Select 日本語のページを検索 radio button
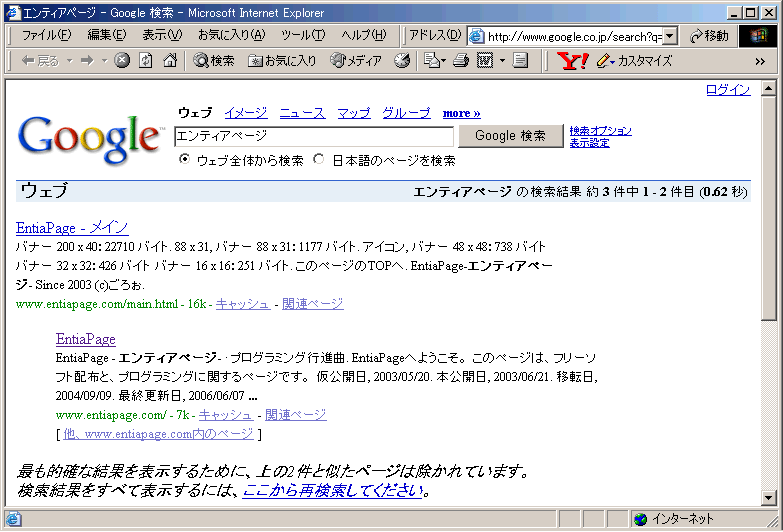This screenshot has width=783, height=532. coord(318,159)
